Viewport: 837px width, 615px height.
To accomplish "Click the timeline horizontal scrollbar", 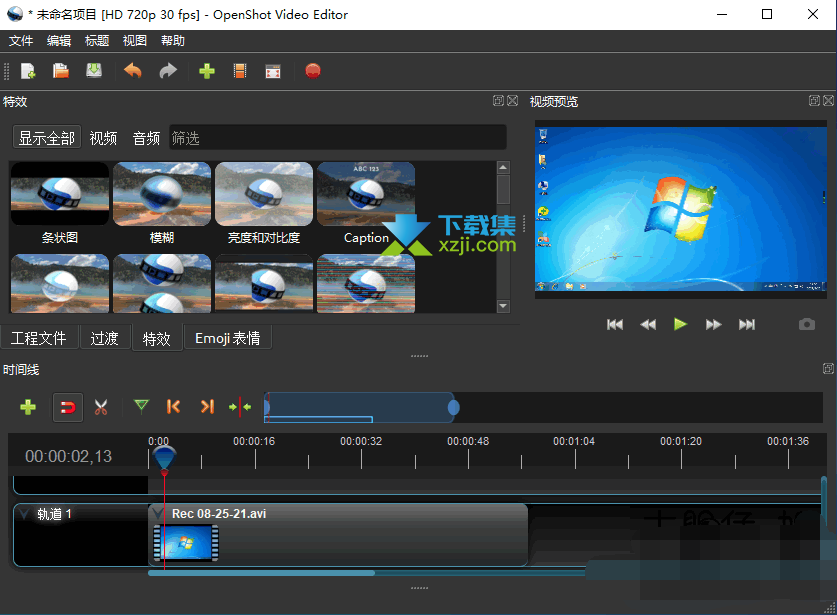I will pos(261,573).
